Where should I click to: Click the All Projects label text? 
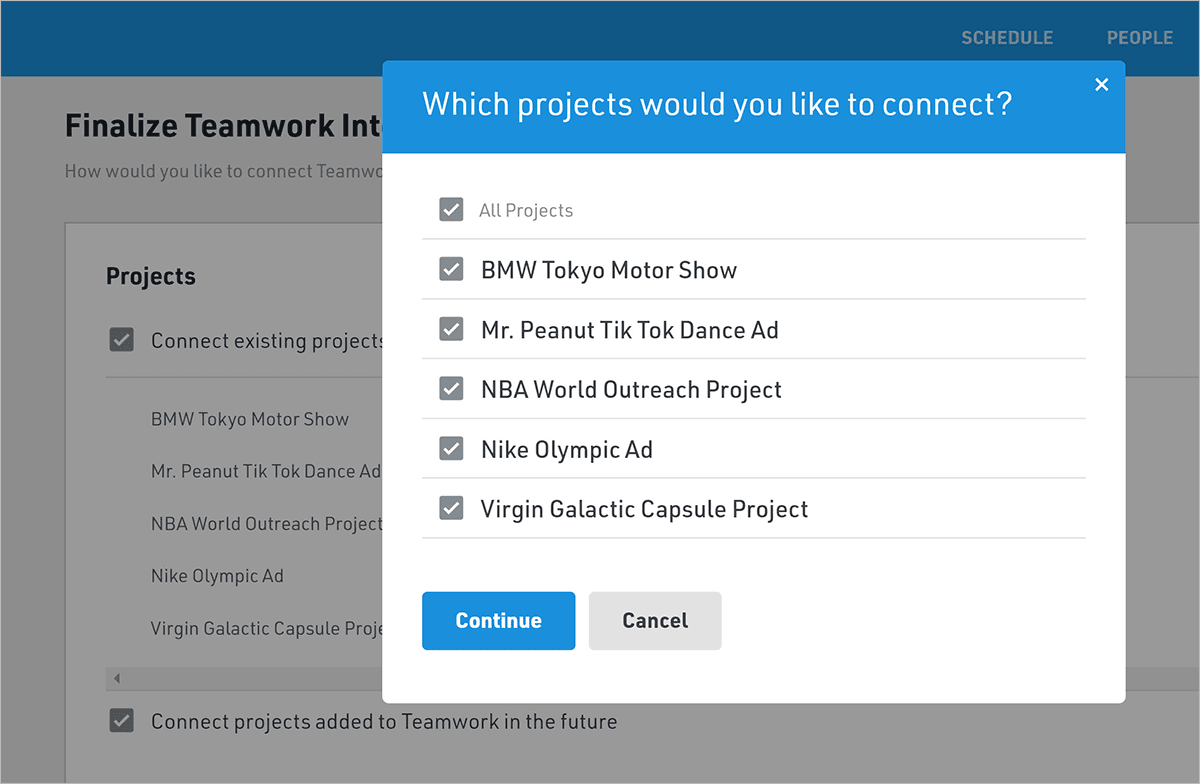coord(525,211)
